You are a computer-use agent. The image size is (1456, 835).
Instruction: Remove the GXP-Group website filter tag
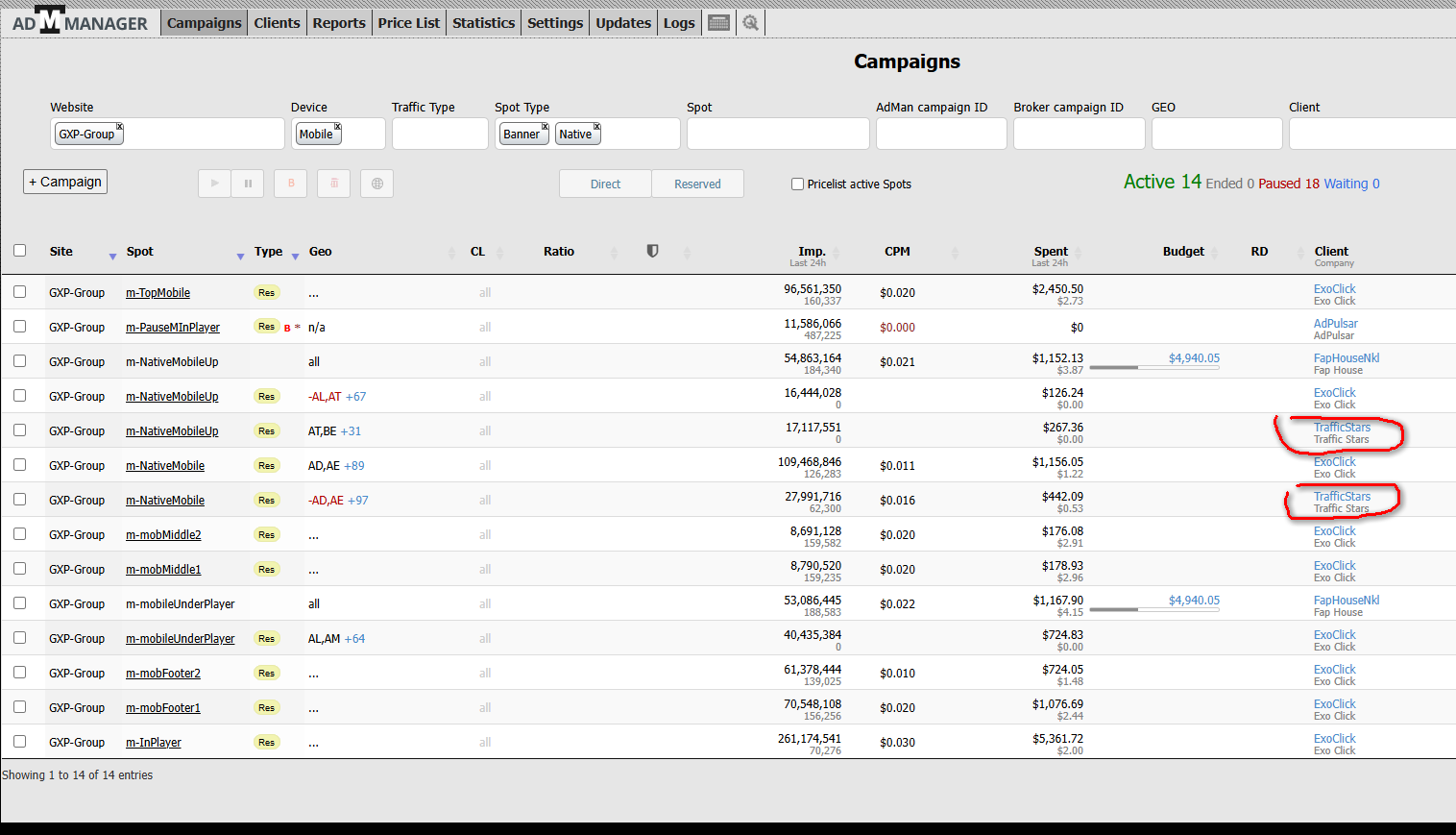pos(120,127)
